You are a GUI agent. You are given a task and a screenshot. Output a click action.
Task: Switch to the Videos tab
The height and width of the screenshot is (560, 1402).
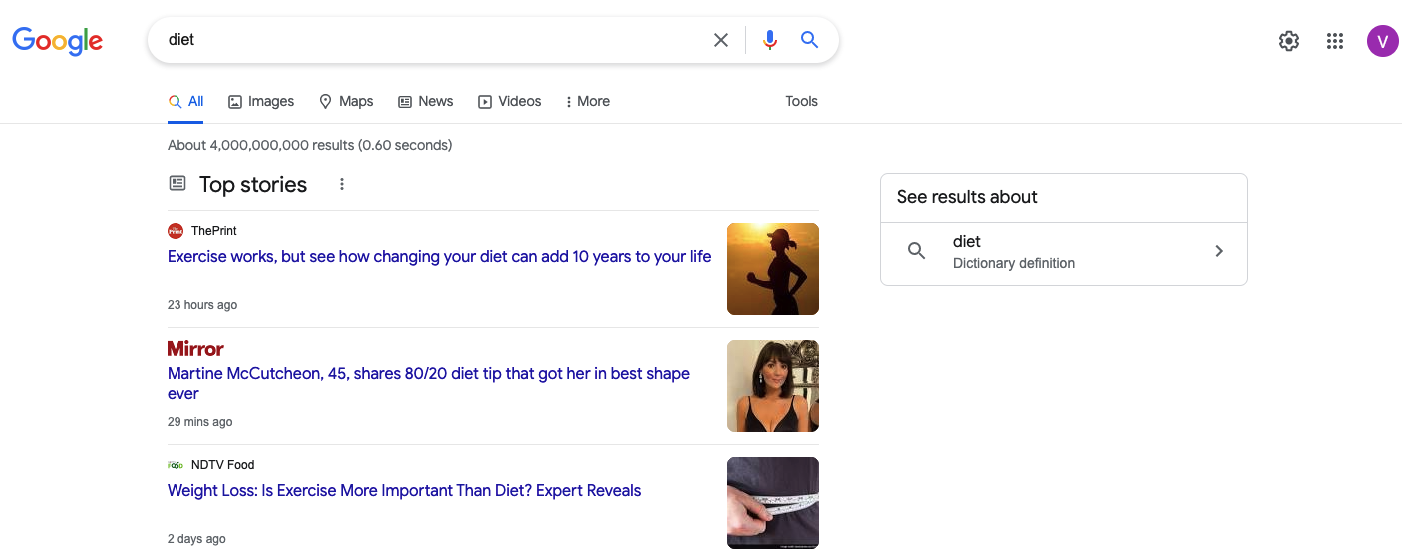coord(510,101)
